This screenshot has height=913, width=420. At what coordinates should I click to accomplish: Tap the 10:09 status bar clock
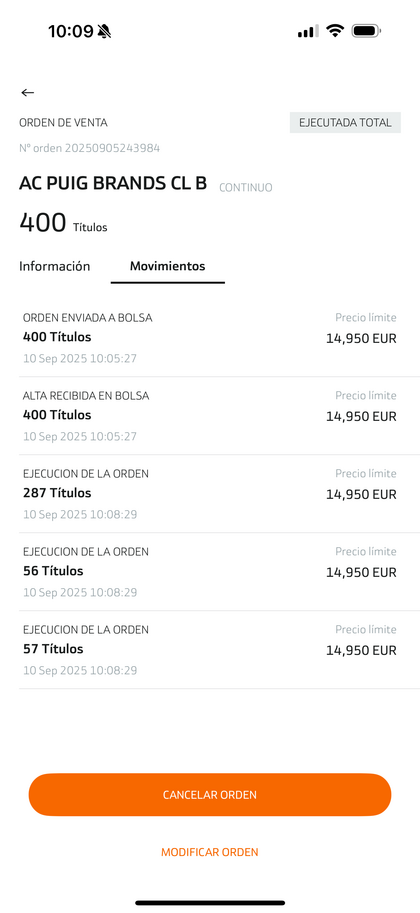70,31
